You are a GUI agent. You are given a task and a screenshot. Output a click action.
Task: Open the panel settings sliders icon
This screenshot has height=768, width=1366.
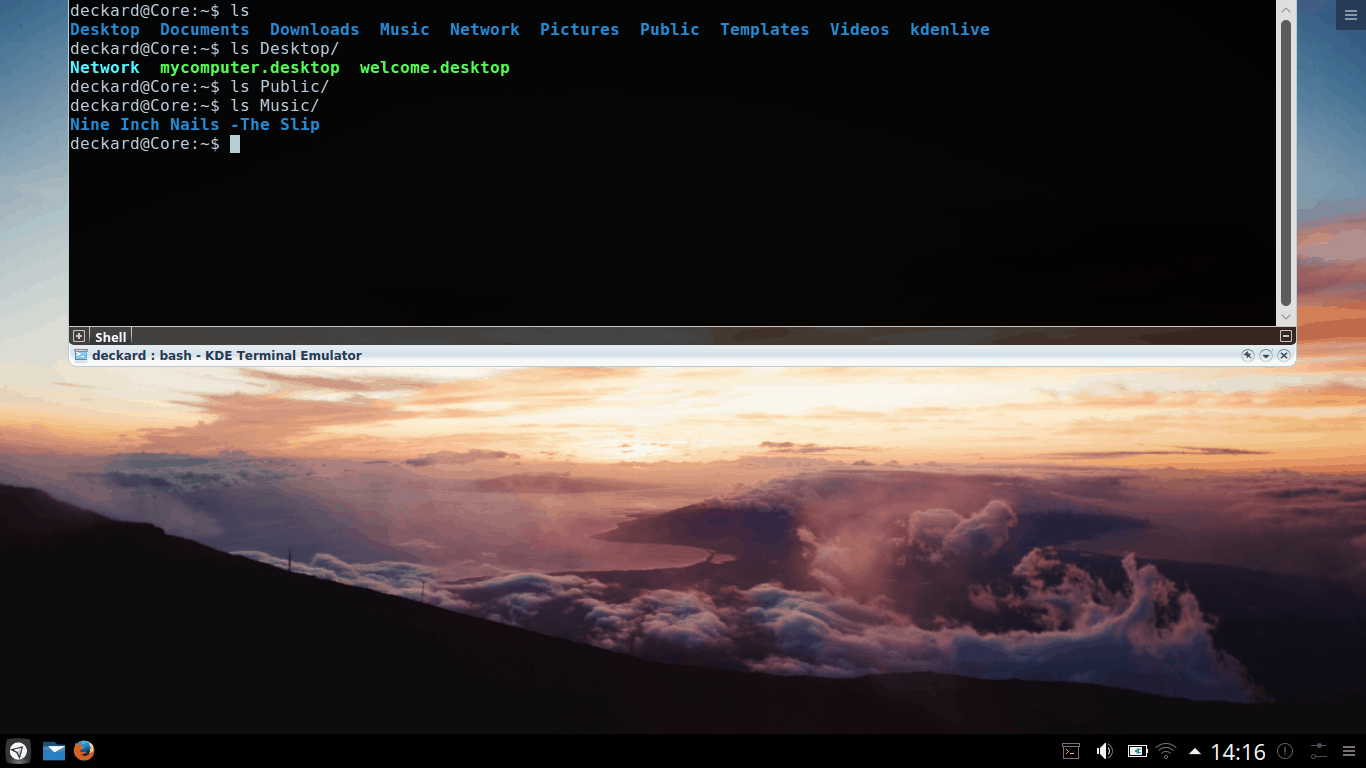(1319, 751)
